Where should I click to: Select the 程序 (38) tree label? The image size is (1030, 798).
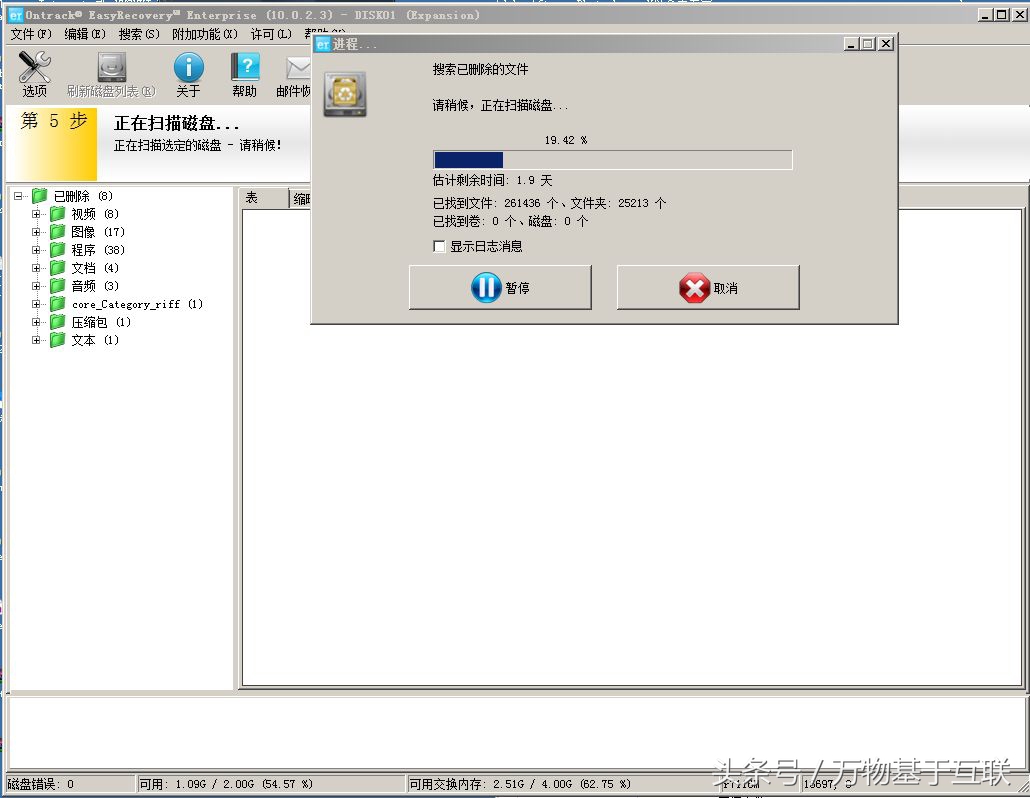98,250
